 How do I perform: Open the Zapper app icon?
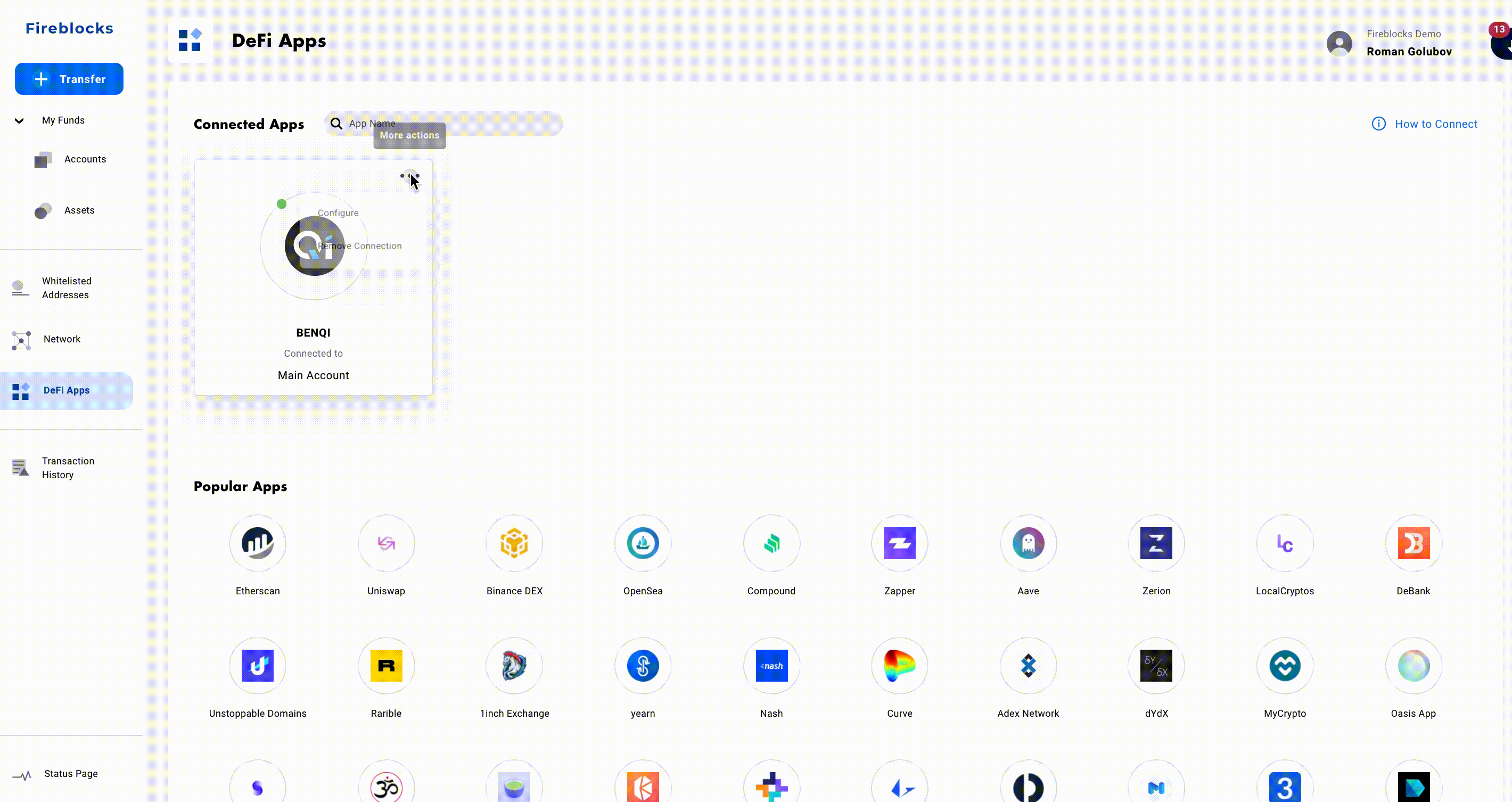900,543
